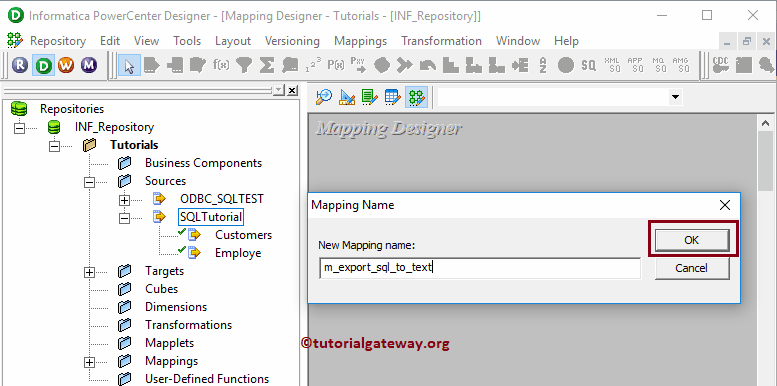
Task: Open the Mapplet Designer tool
Action: pyautogui.click(x=392, y=97)
